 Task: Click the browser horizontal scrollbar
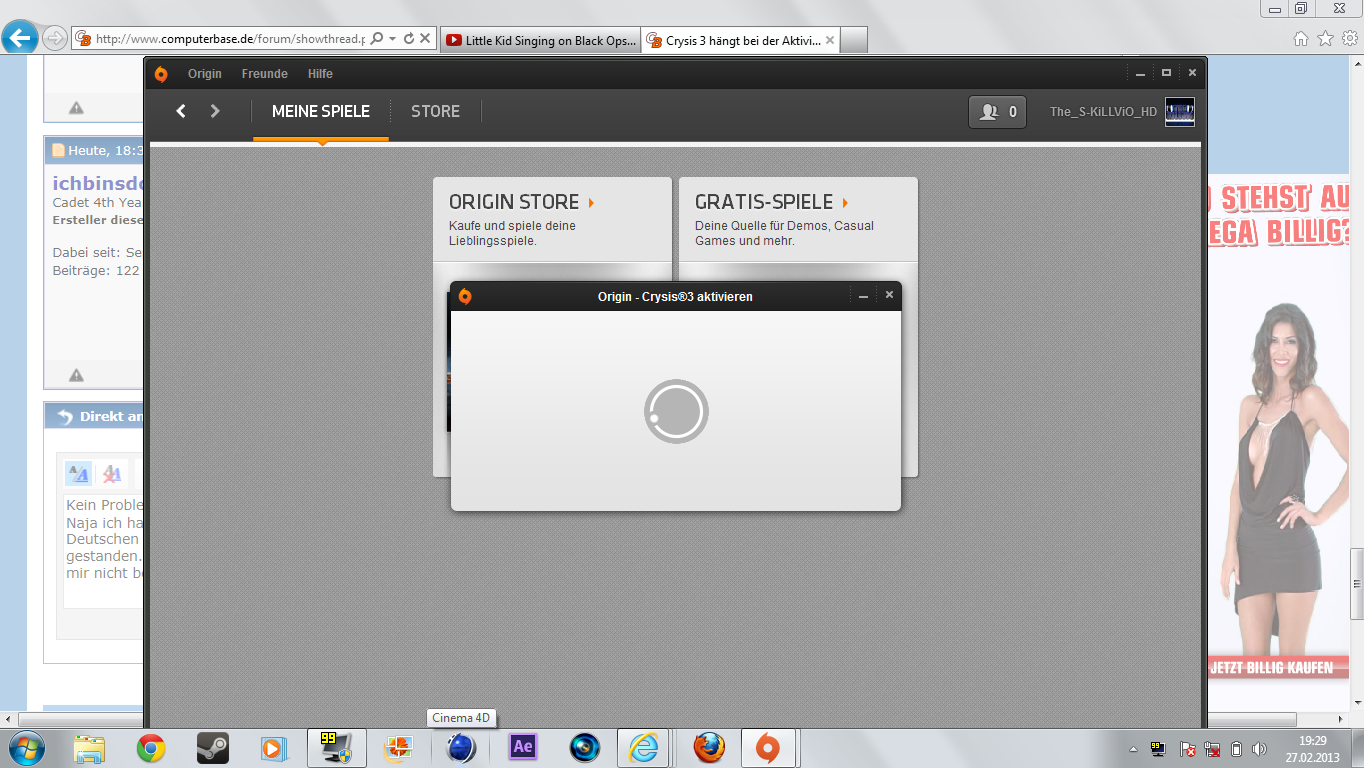coord(658,719)
